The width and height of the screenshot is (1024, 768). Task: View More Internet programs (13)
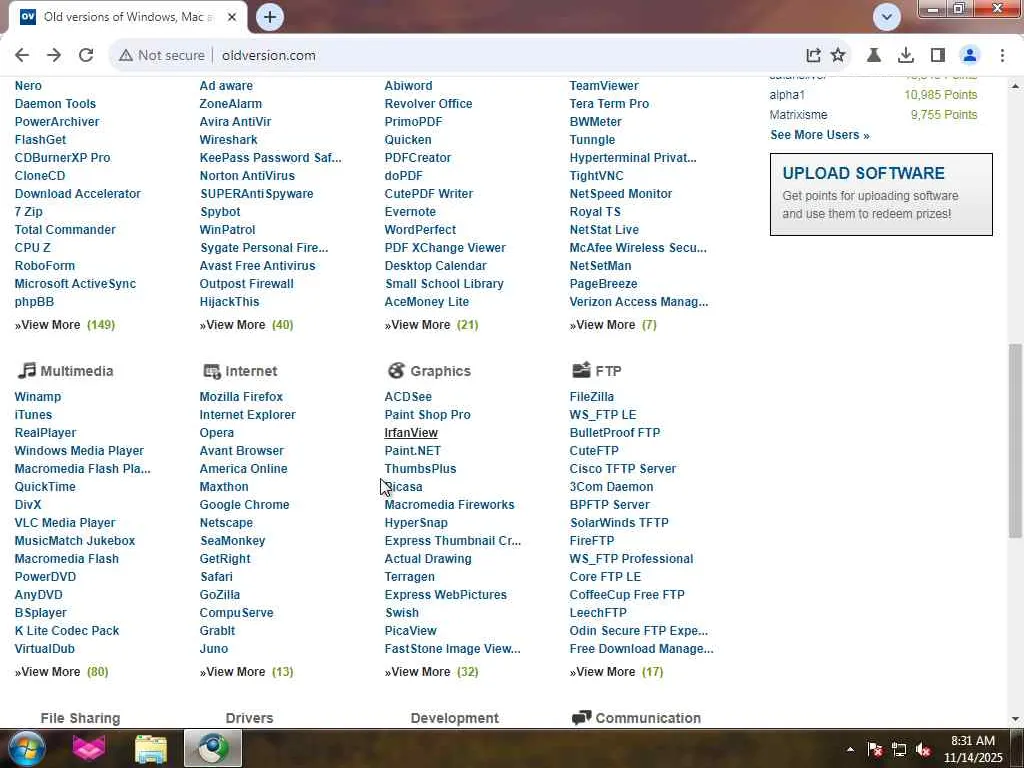246,672
